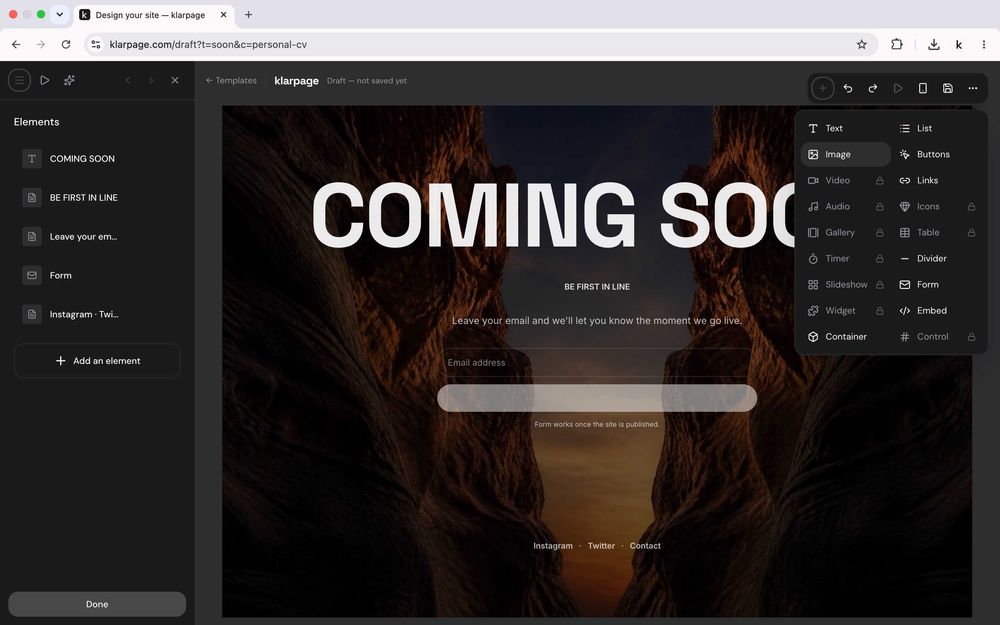The width and height of the screenshot is (1000, 625).
Task: Choose Container from the element menu
Action: (x=845, y=337)
